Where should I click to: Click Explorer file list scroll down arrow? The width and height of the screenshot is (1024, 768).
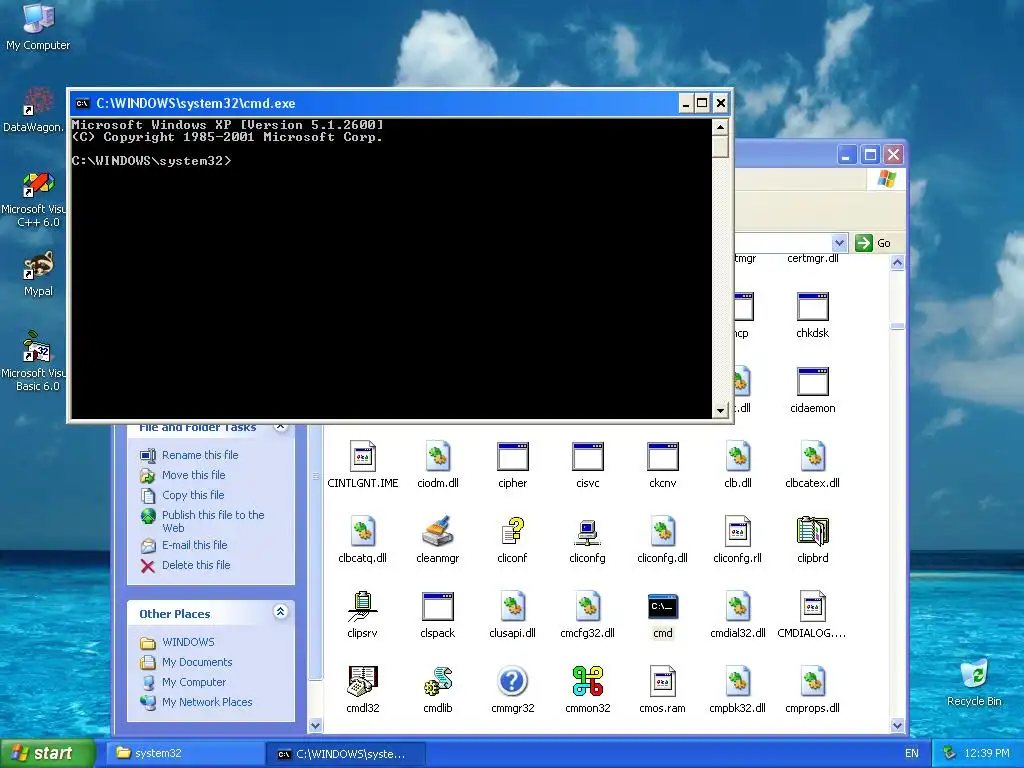coord(897,725)
